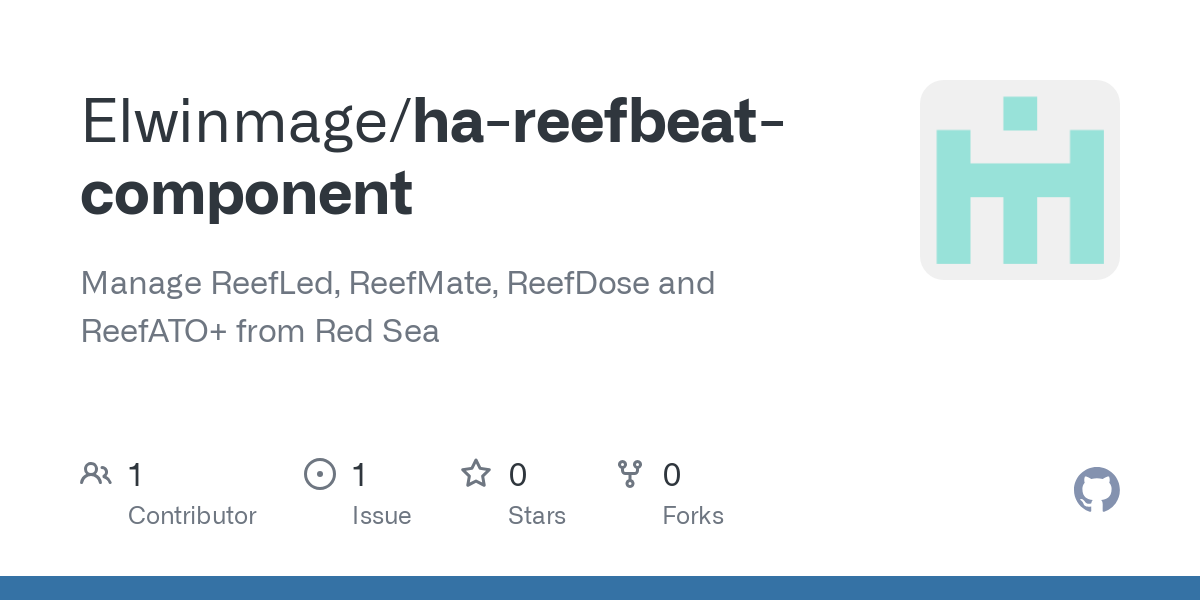Click description line starting with Manage ReefLed

(x=398, y=284)
